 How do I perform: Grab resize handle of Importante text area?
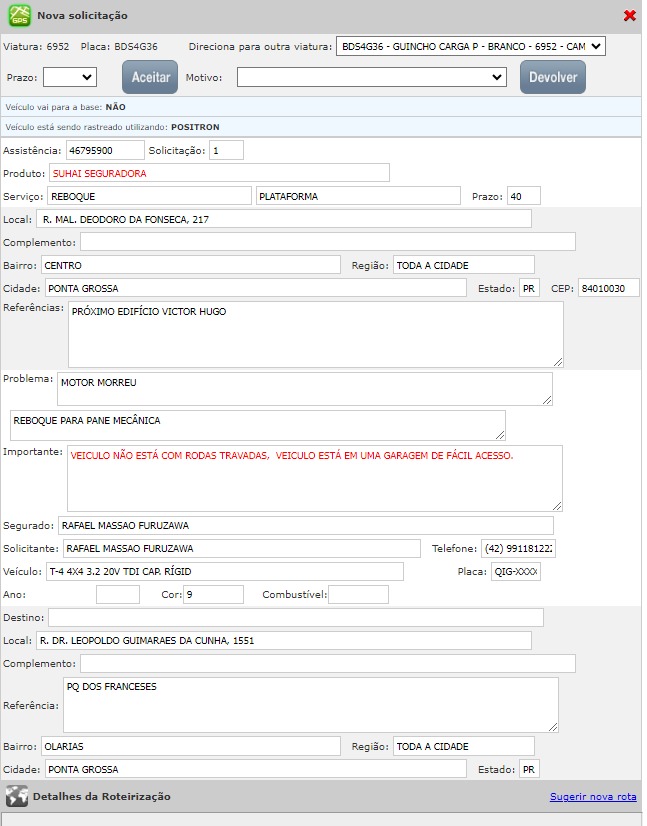point(557,506)
